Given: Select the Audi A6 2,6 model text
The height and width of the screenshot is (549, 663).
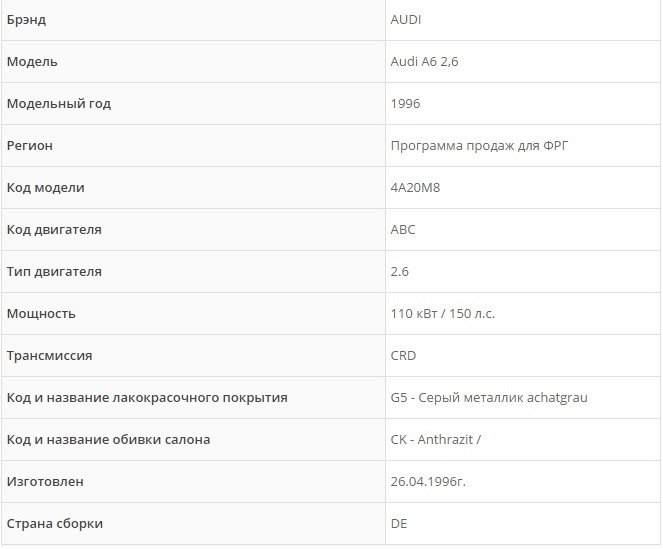Looking at the screenshot, I should click(x=424, y=62).
